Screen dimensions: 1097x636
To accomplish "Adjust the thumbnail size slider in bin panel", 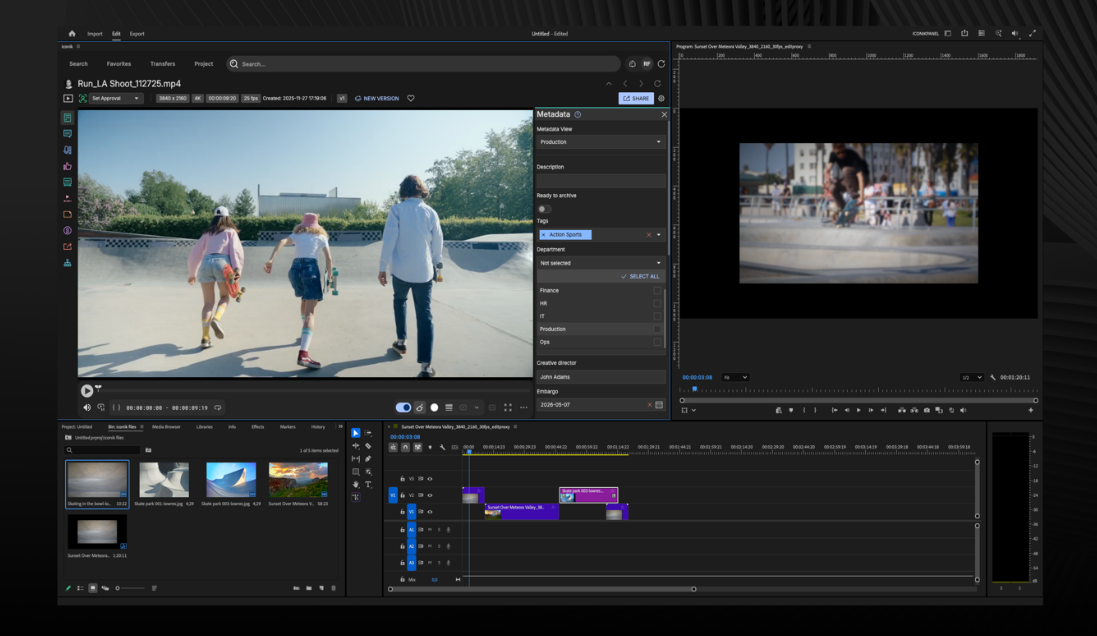I will (x=130, y=588).
